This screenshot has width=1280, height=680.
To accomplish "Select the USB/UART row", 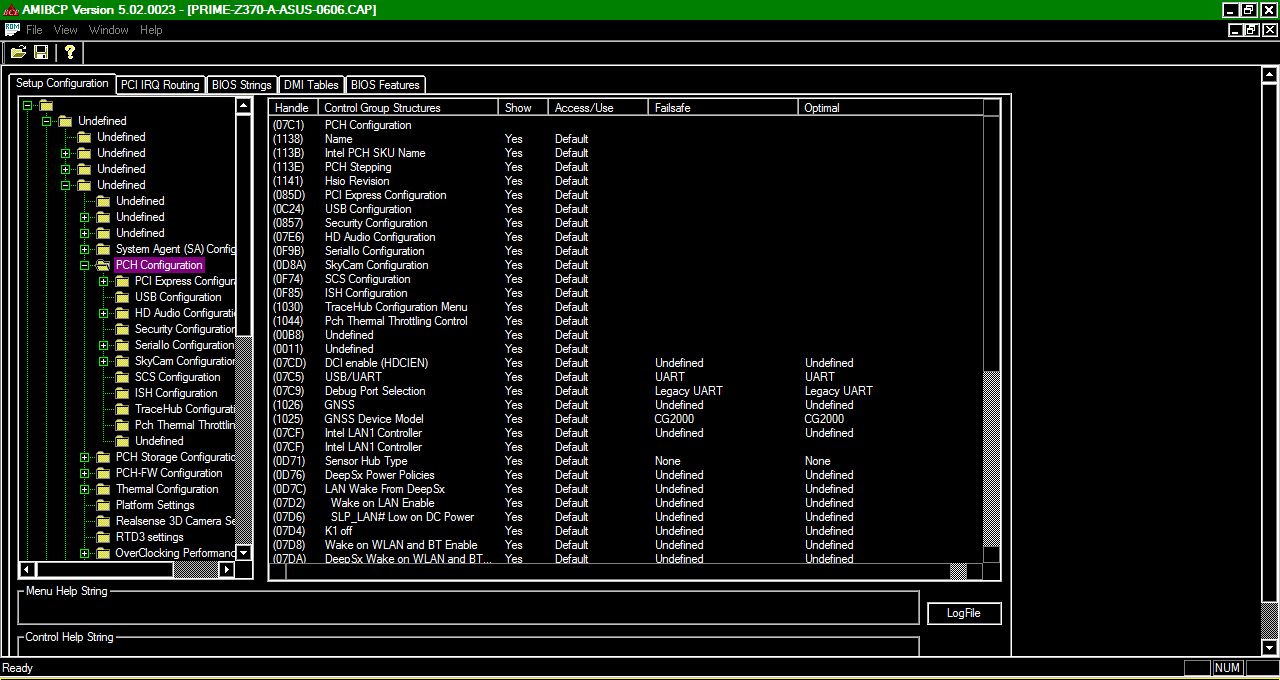I will pos(626,377).
